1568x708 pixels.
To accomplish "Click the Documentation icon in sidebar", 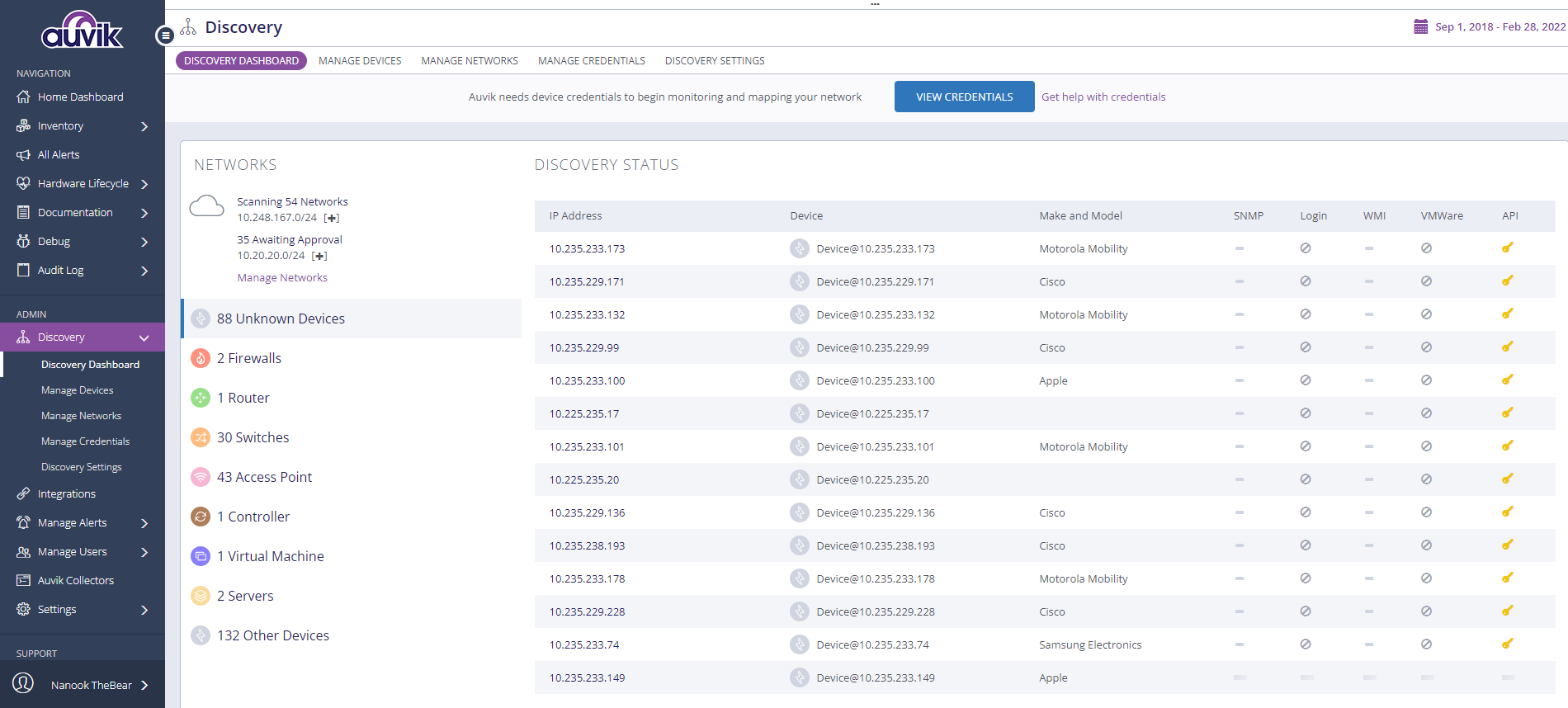I will coord(23,212).
